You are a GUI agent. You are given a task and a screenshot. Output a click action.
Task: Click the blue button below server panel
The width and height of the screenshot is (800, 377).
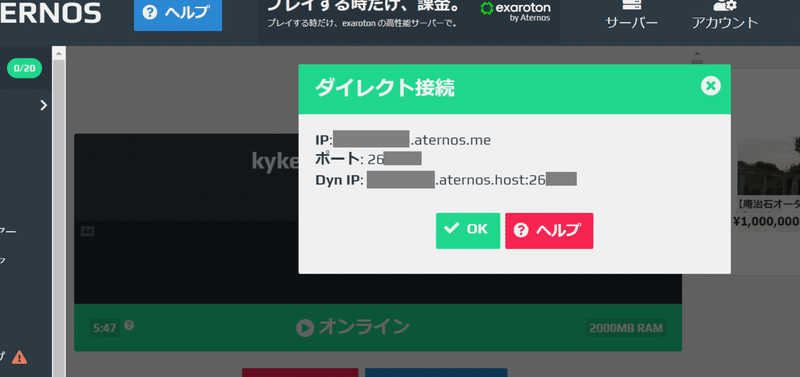pos(436,372)
